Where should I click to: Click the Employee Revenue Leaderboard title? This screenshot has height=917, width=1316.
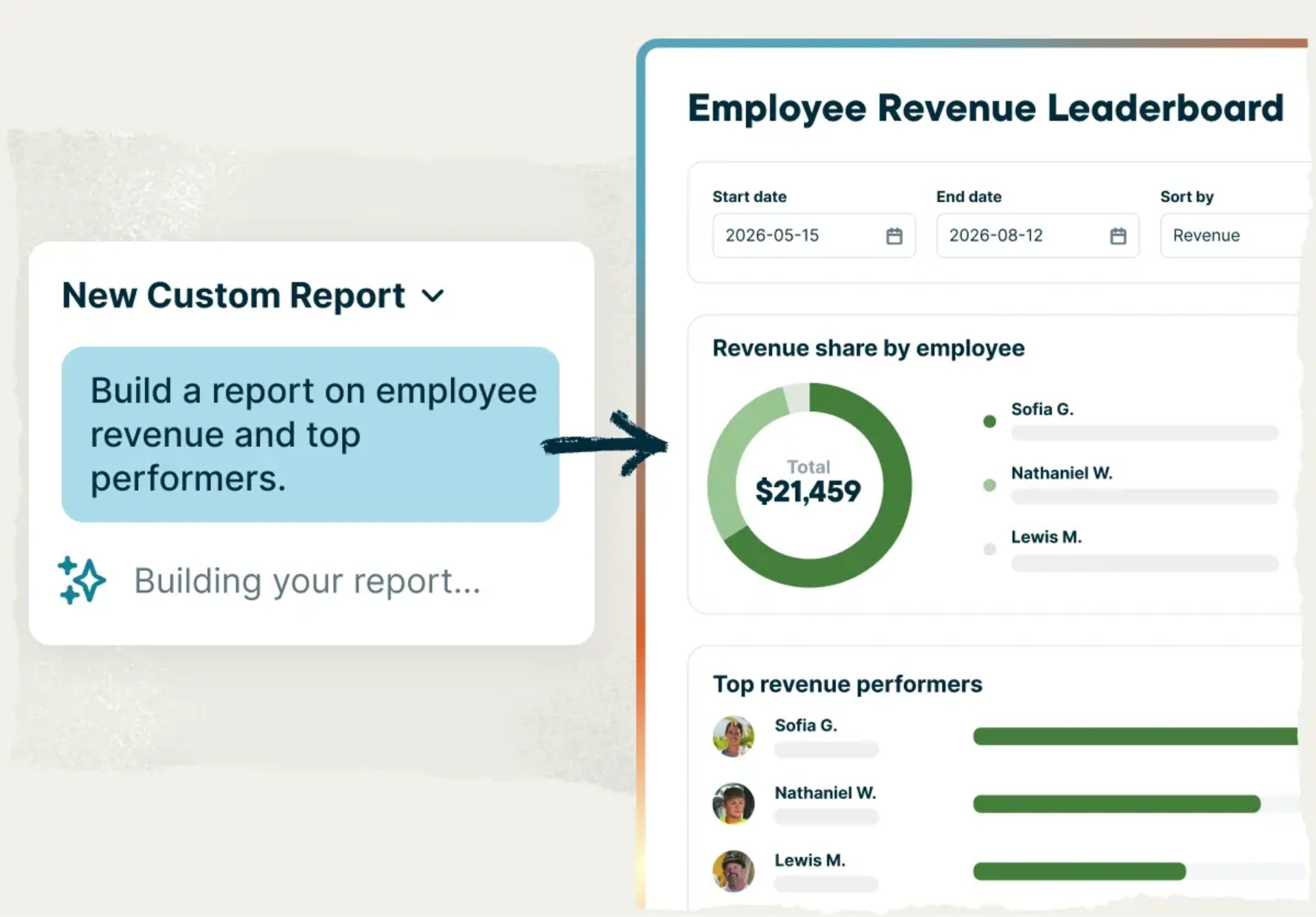click(985, 109)
